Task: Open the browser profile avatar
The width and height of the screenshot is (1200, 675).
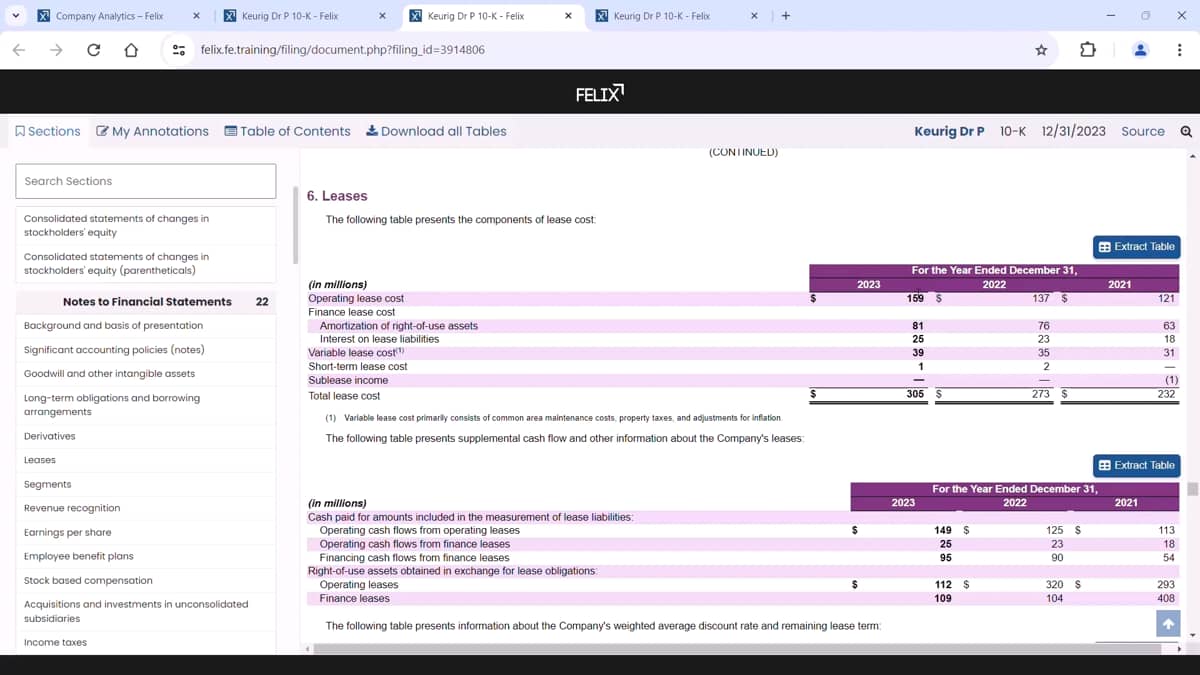Action: tap(1140, 50)
